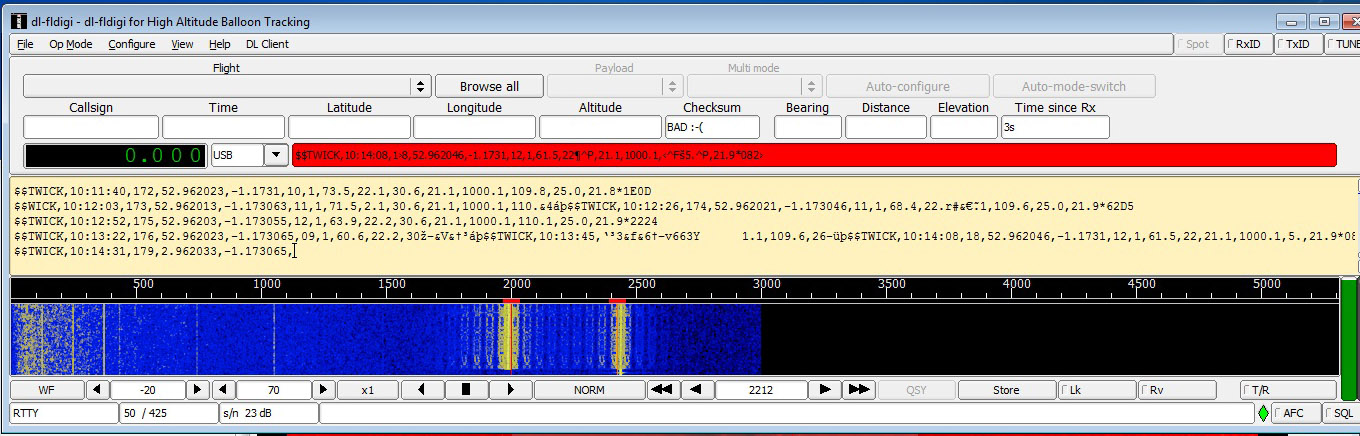
Task: Increase the frequency 2212 with the right arrow
Action: tap(824, 390)
